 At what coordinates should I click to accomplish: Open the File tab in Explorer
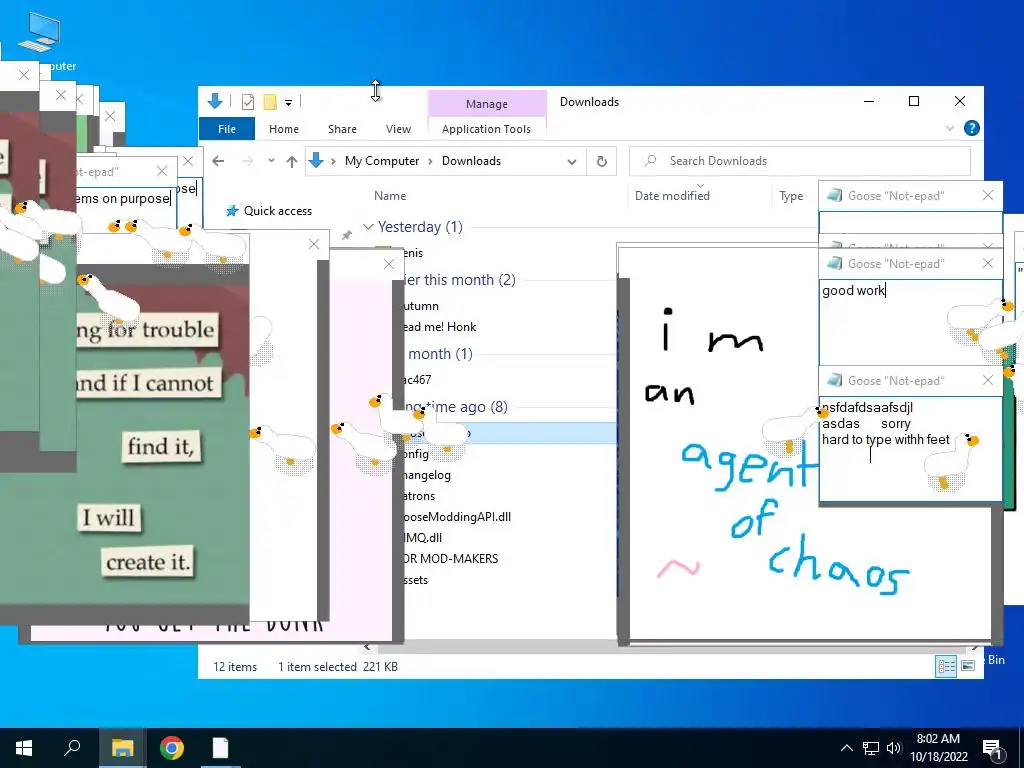[x=227, y=129]
